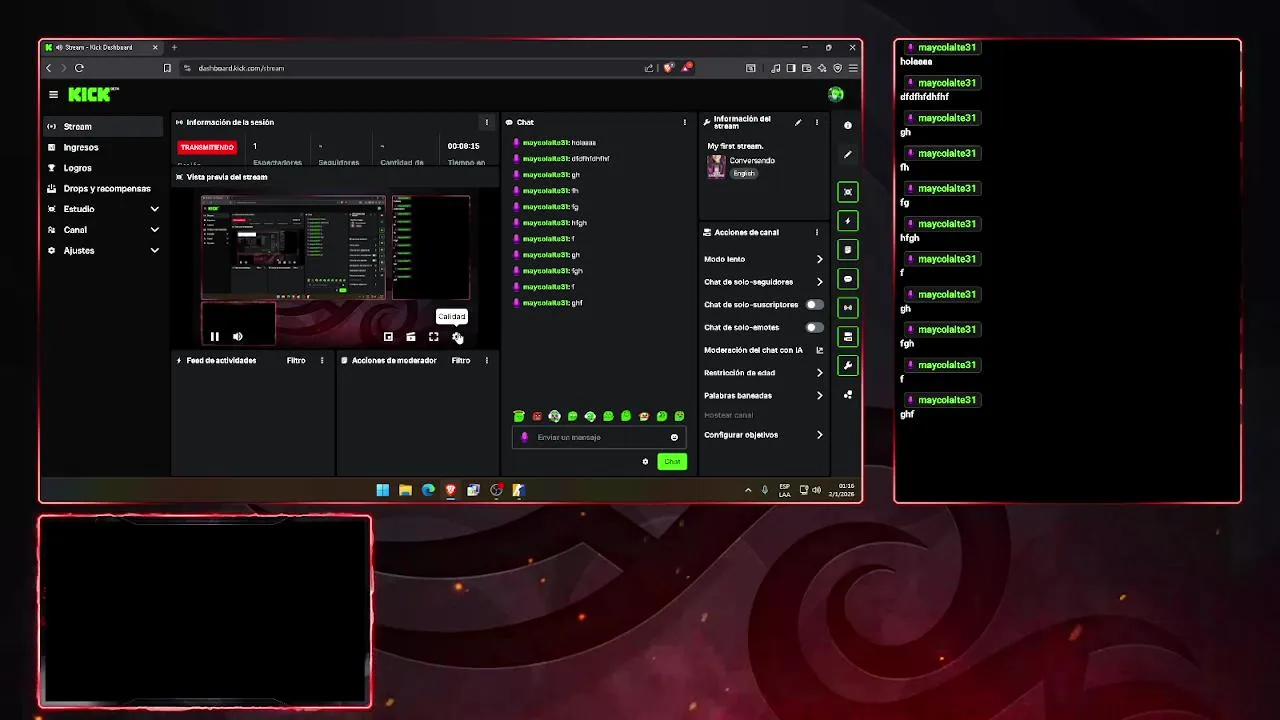Insert the first quick emote above message box
This screenshot has width=1280, height=720.
(x=519, y=416)
